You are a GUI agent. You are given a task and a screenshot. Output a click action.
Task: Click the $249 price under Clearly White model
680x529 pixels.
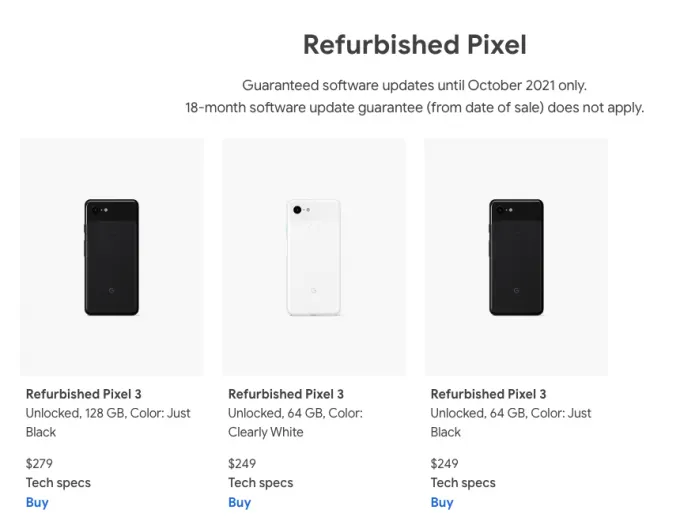click(x=242, y=463)
